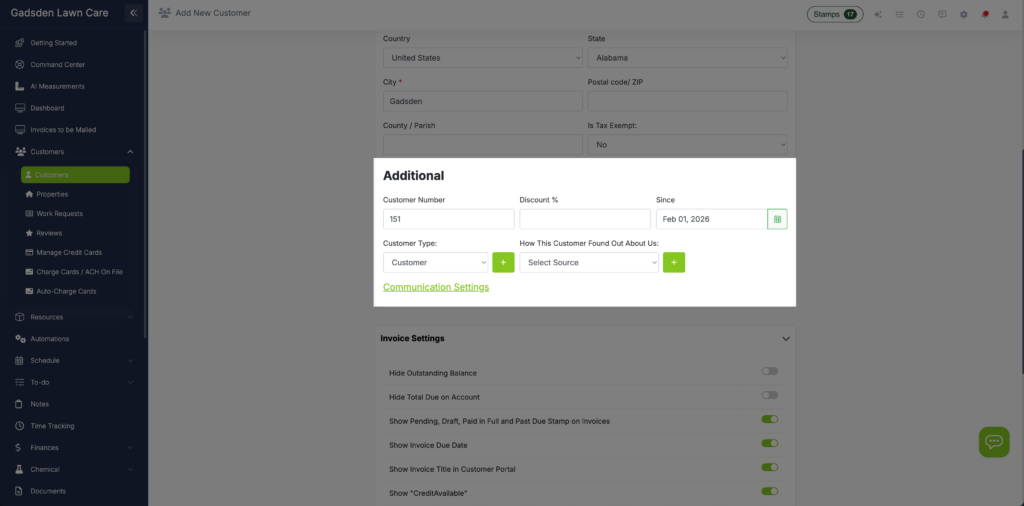Image resolution: width=1024 pixels, height=506 pixels.
Task: Open the green live chat widget
Action: [993, 441]
